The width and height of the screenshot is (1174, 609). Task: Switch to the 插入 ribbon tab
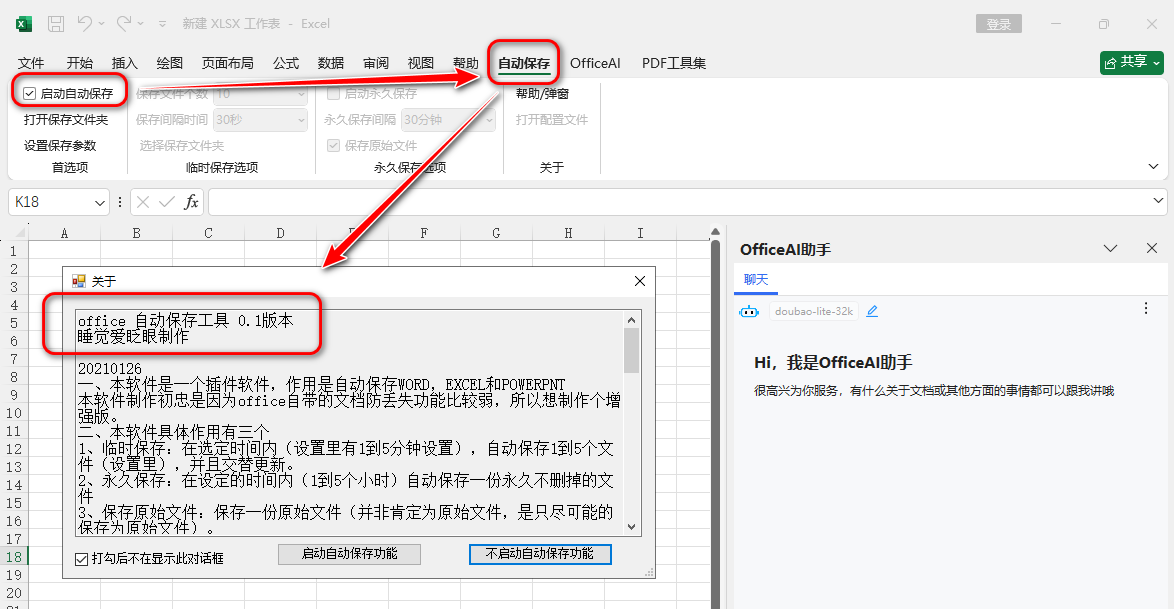tap(124, 63)
